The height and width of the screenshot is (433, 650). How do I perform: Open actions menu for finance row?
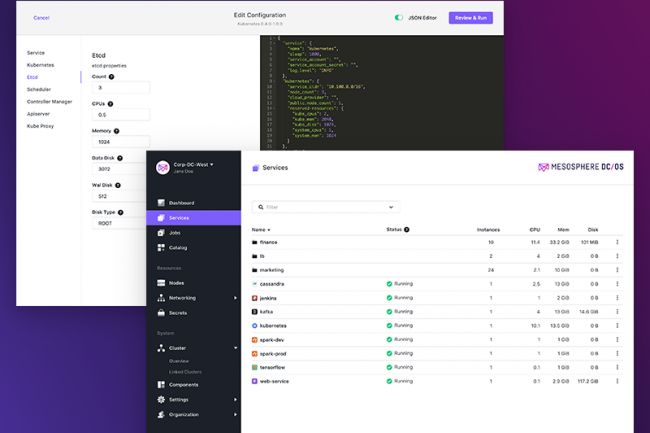click(617, 242)
